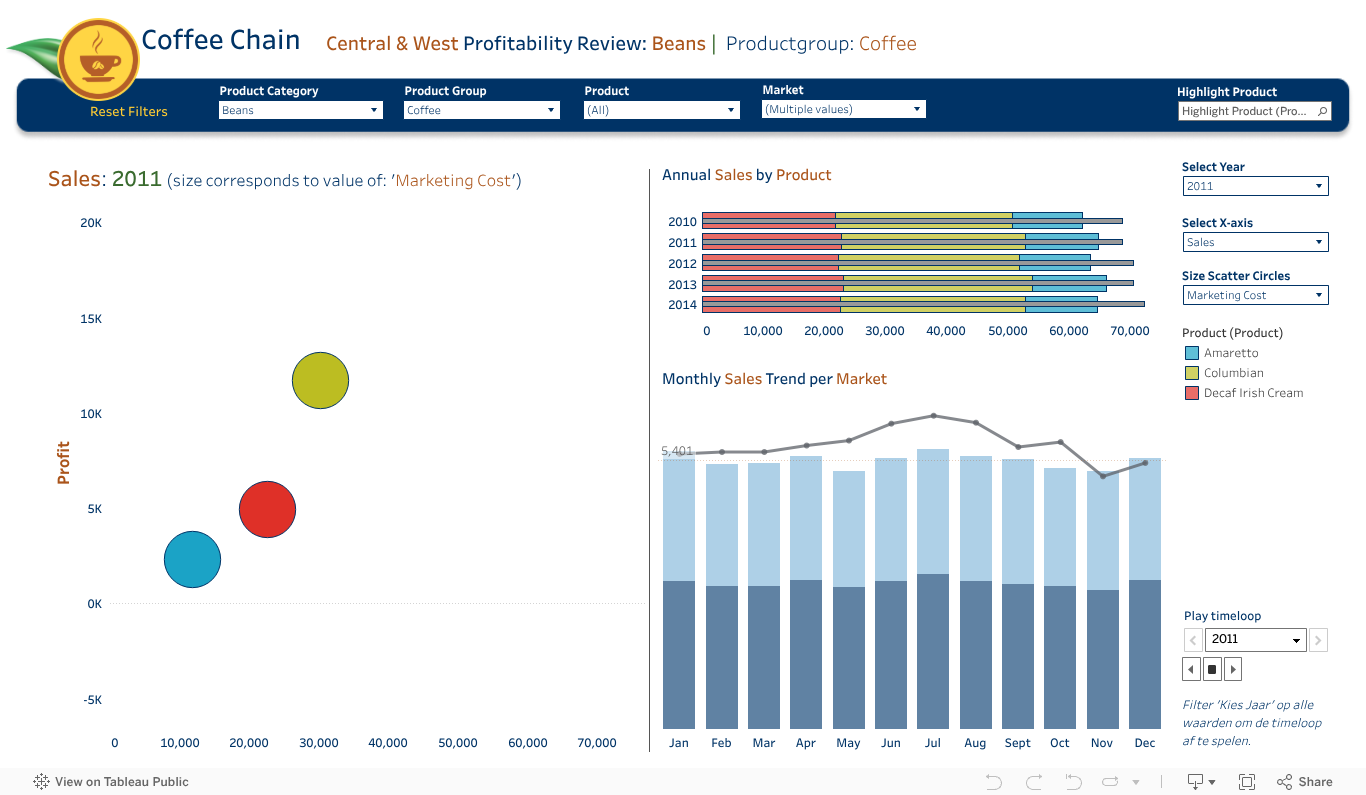Click the Highlight Product input field

(x=1247, y=111)
